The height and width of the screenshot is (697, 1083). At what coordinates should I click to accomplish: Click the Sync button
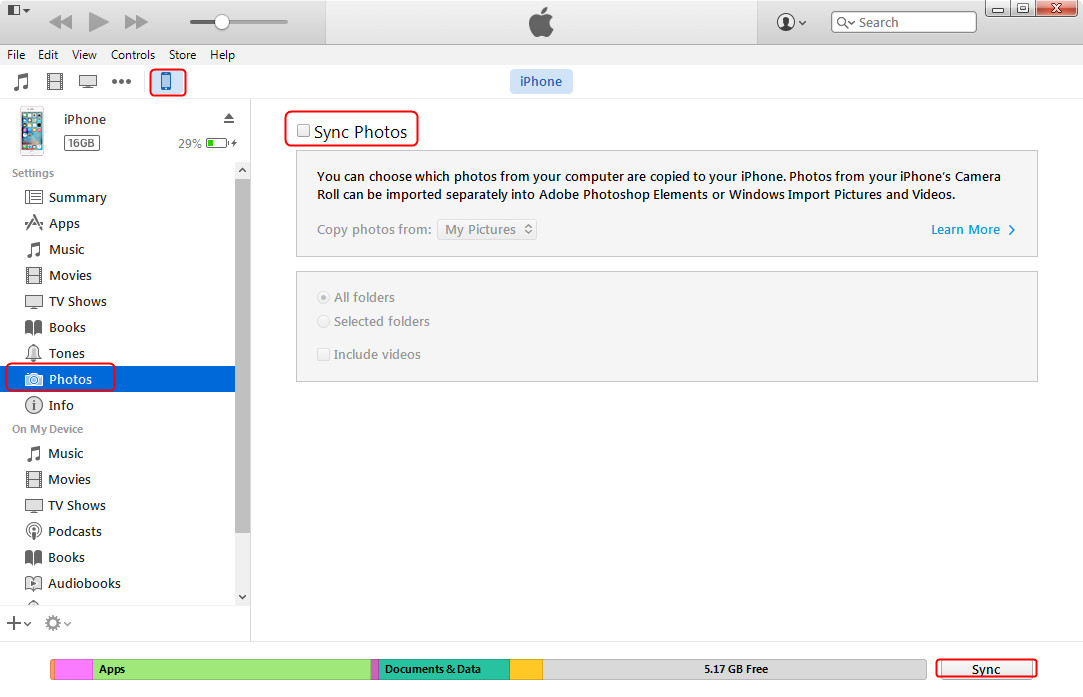986,669
